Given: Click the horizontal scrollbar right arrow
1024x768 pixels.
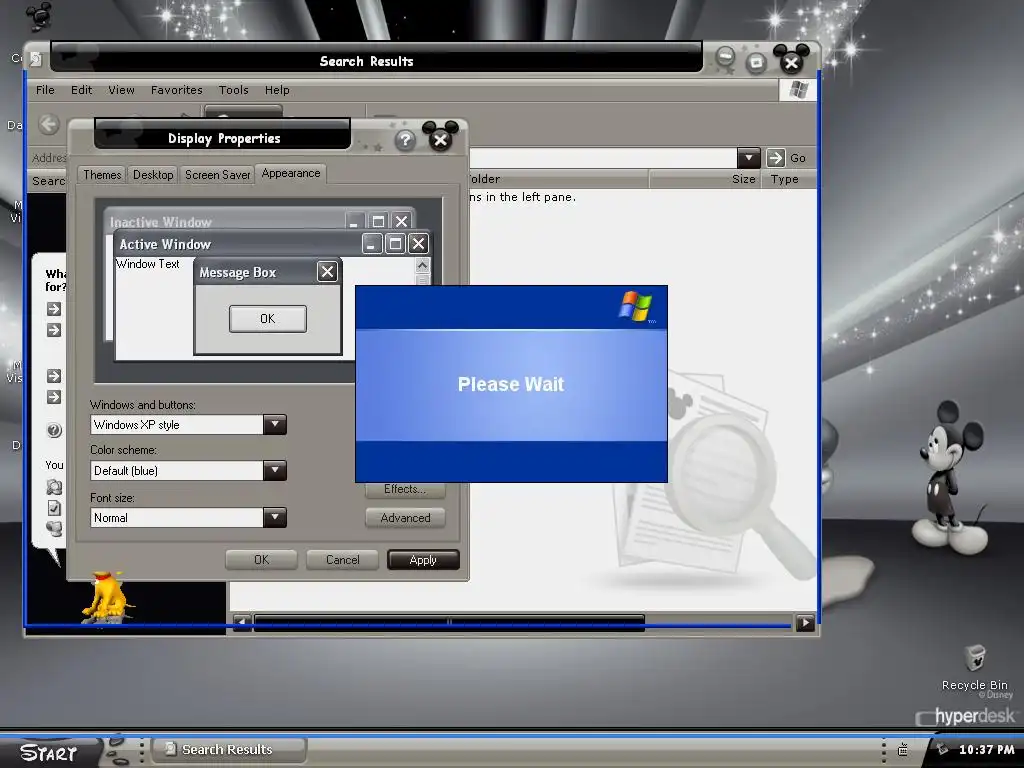Looking at the screenshot, I should coord(805,623).
